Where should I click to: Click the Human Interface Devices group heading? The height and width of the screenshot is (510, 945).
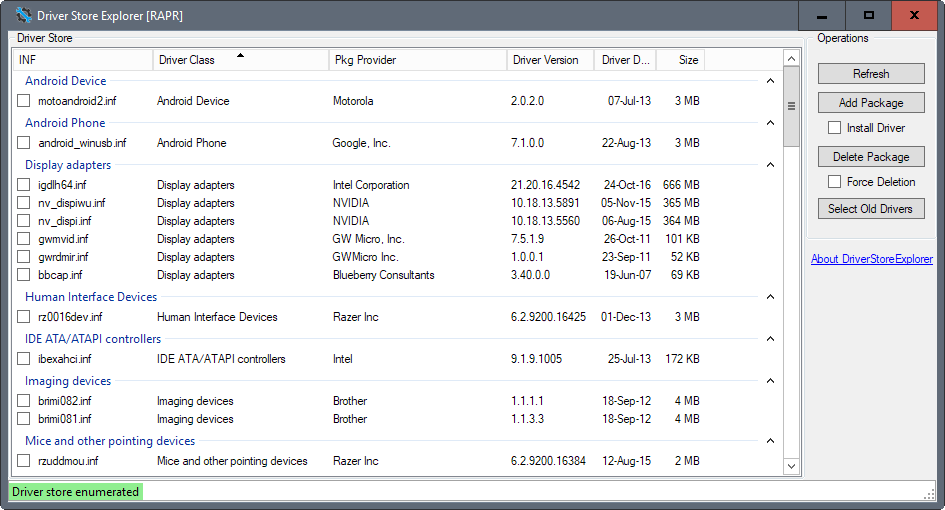(91, 297)
